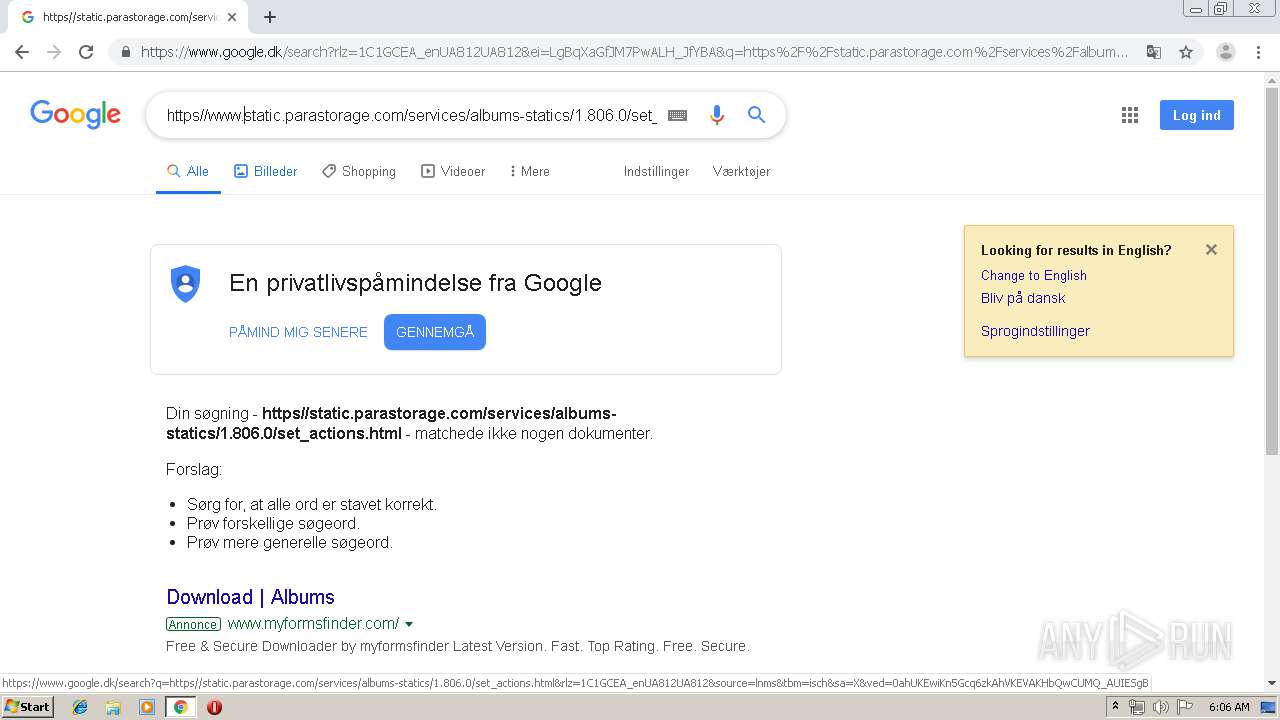
Task: Select the Chrome taskbar icon
Action: pyautogui.click(x=180, y=707)
